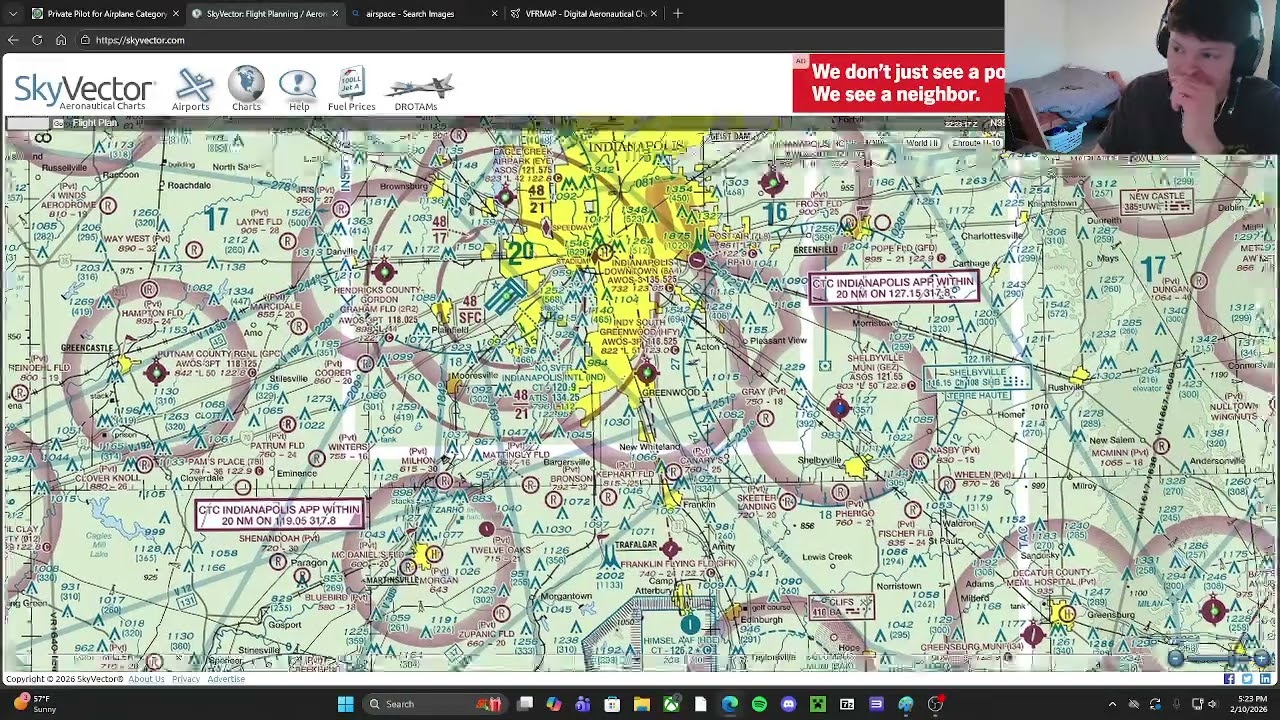This screenshot has height=720, width=1280.
Task: Open Discord from the taskbar
Action: 788,704
